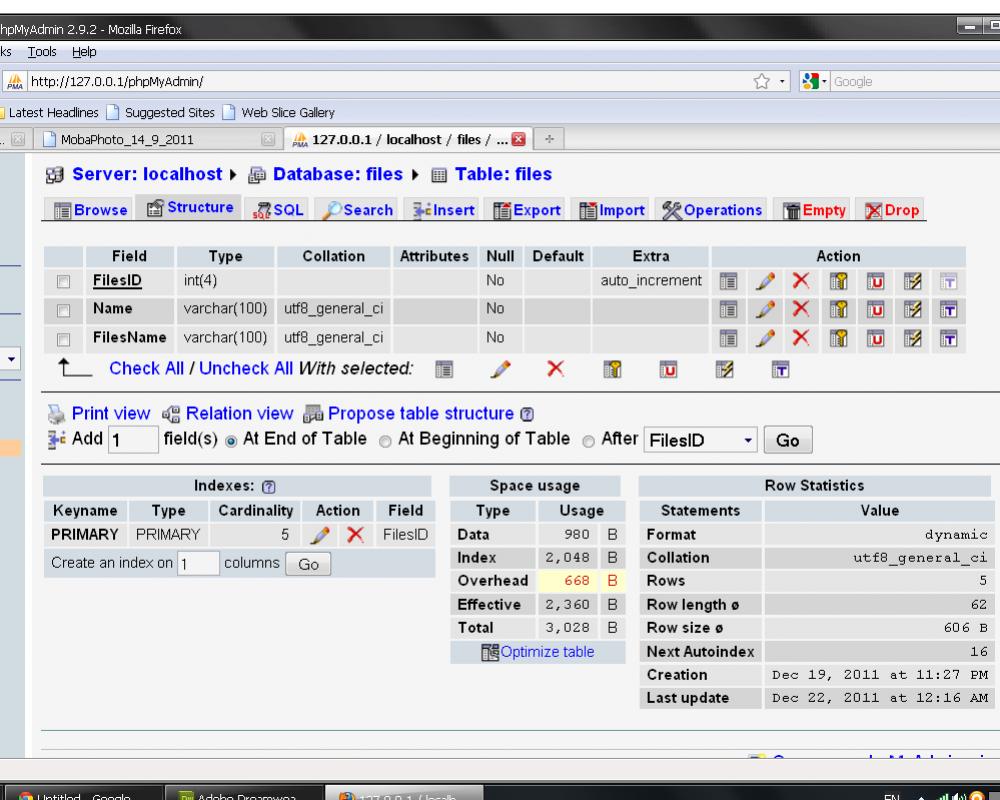
Task: Open the After FilesID dropdown
Action: tap(700, 440)
